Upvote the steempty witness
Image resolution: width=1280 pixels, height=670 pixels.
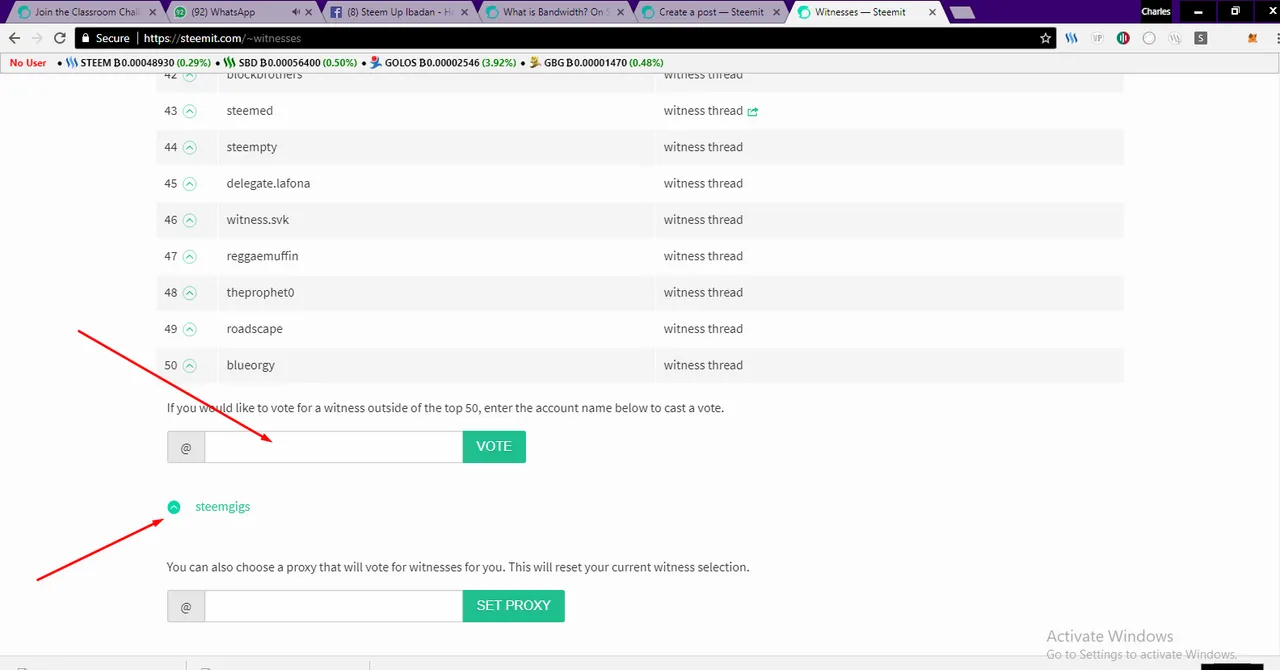pos(190,147)
